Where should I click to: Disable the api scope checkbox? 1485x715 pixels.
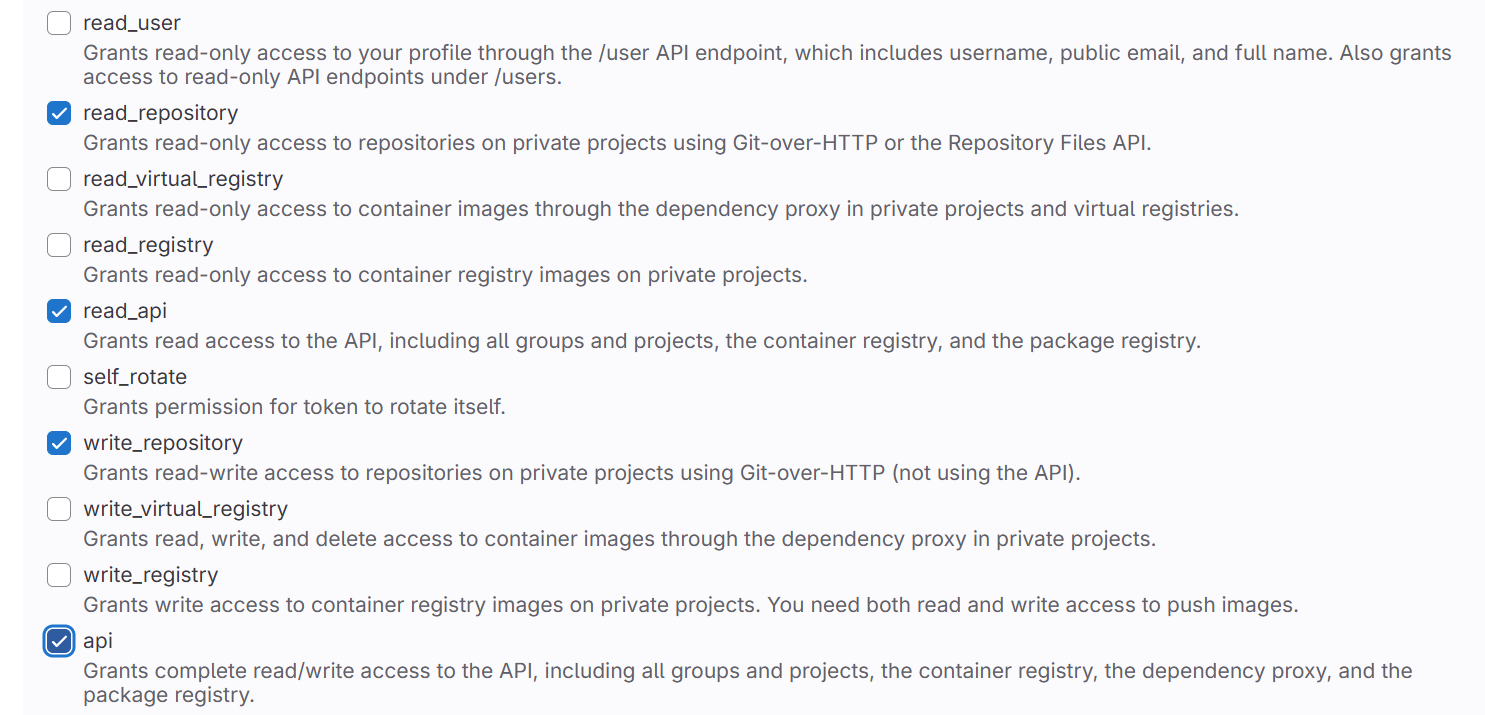(x=58, y=641)
